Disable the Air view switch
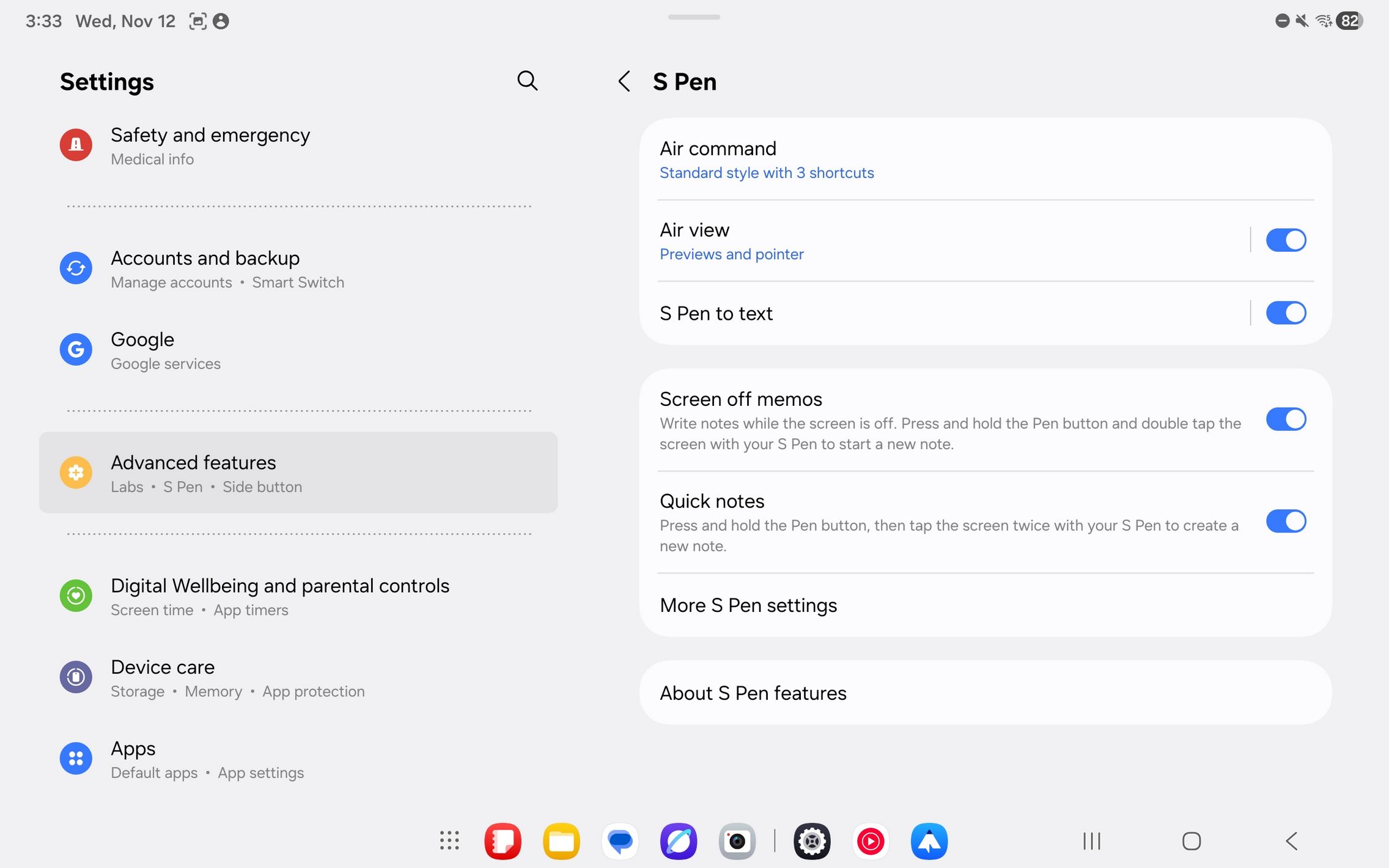The width and height of the screenshot is (1389, 868). [x=1286, y=240]
